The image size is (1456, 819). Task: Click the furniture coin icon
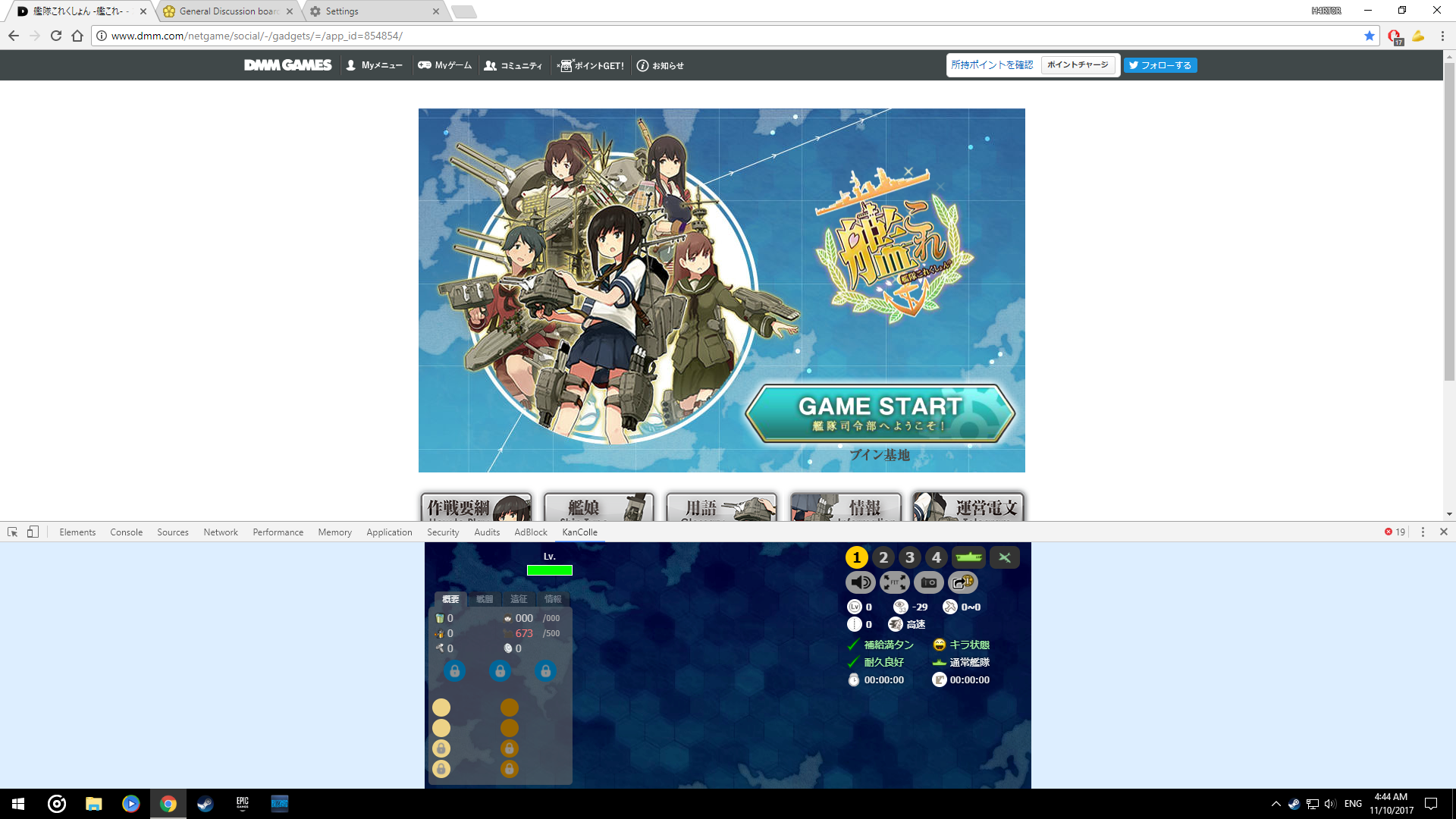508,648
